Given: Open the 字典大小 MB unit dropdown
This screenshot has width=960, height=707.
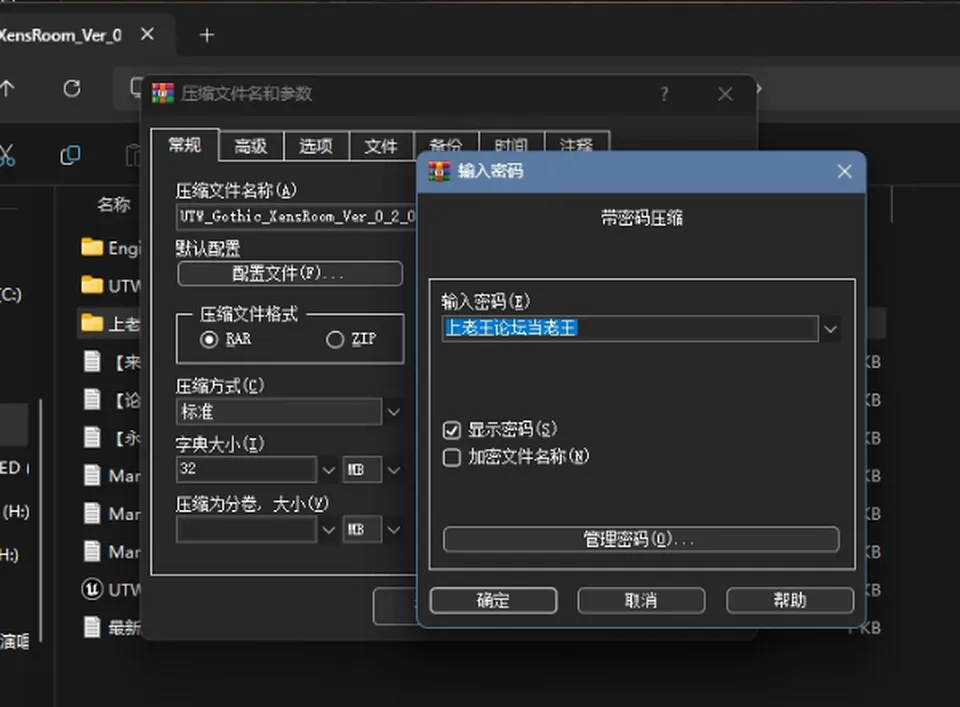Looking at the screenshot, I should tap(394, 469).
